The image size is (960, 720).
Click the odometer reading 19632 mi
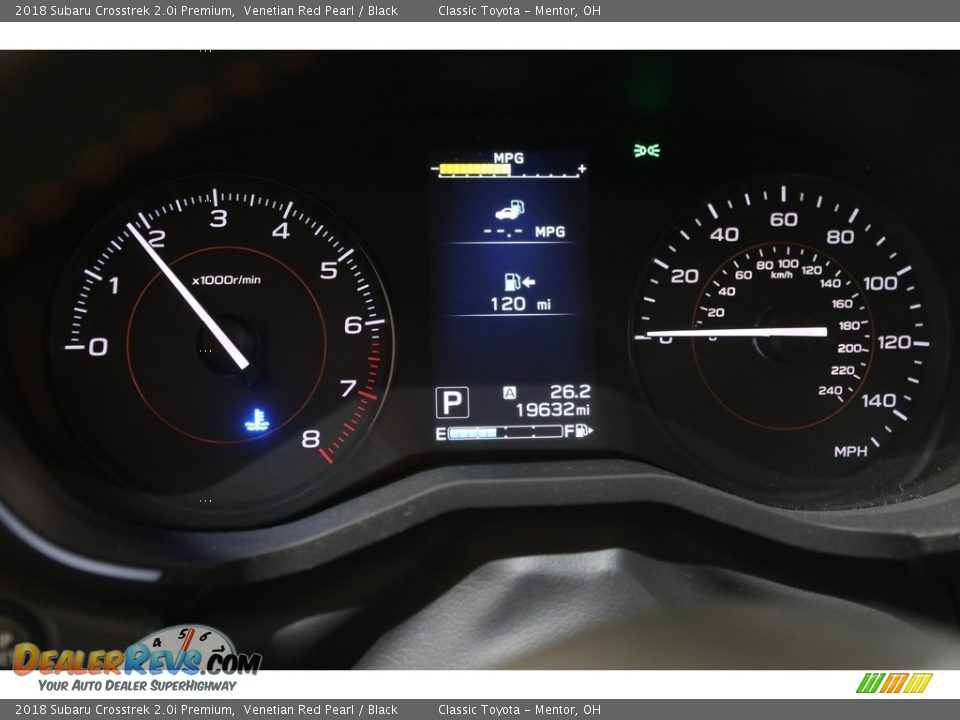click(552, 410)
